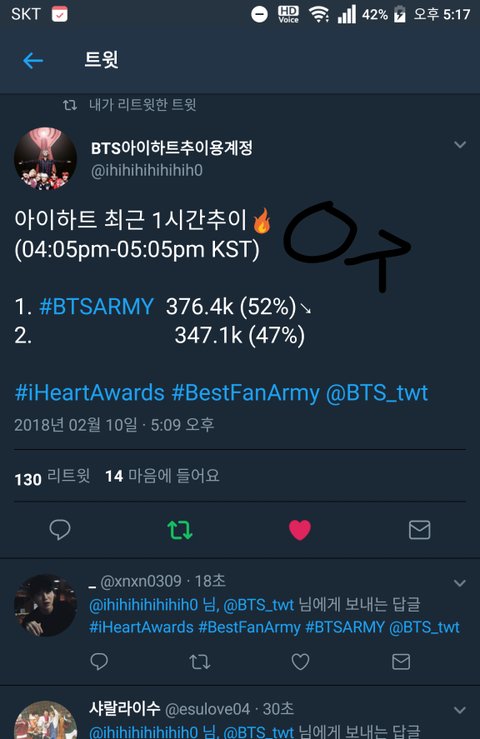This screenshot has height=739, width=480.
Task: Reply to @xnxn0309's comment
Action: point(99,662)
